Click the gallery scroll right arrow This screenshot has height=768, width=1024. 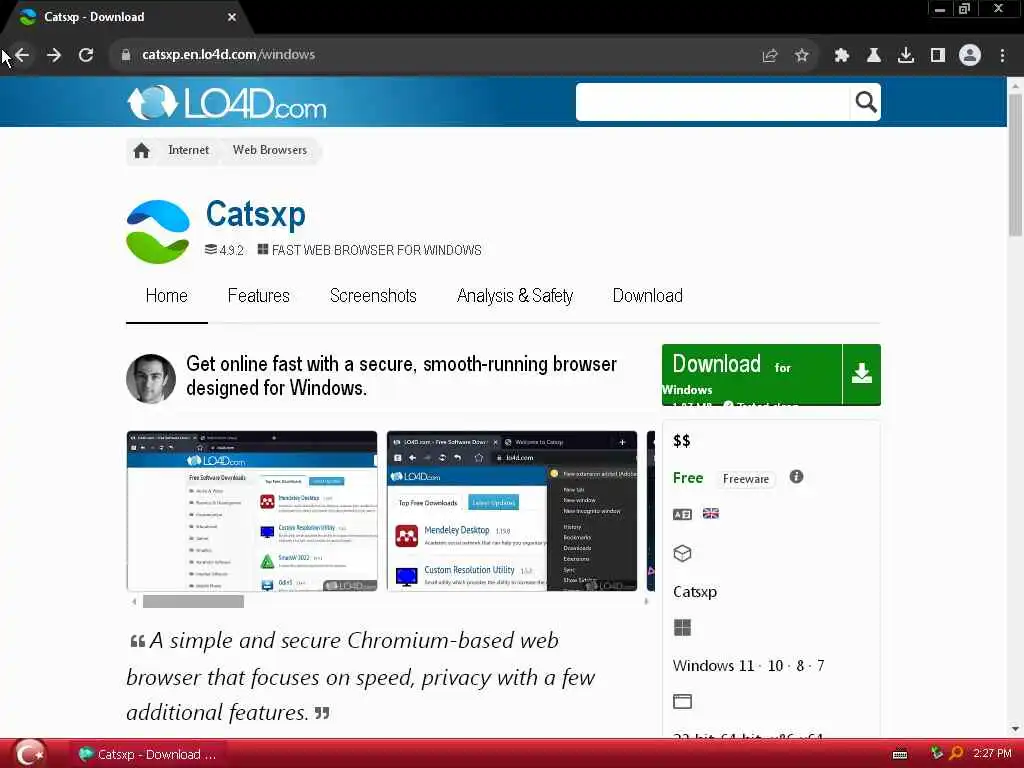(646, 601)
